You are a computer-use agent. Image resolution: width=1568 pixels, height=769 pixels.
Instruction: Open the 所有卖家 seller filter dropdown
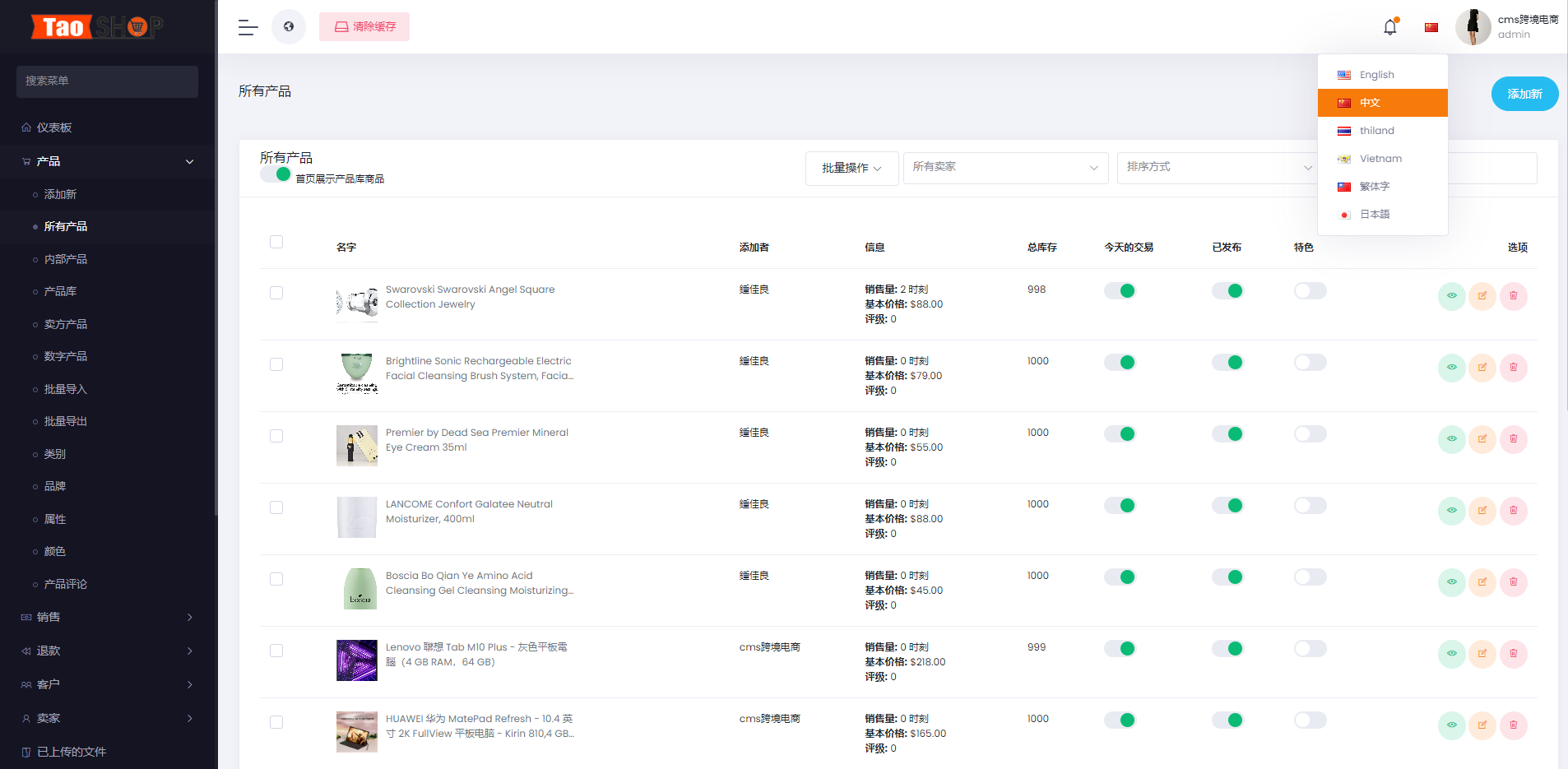coord(1005,168)
